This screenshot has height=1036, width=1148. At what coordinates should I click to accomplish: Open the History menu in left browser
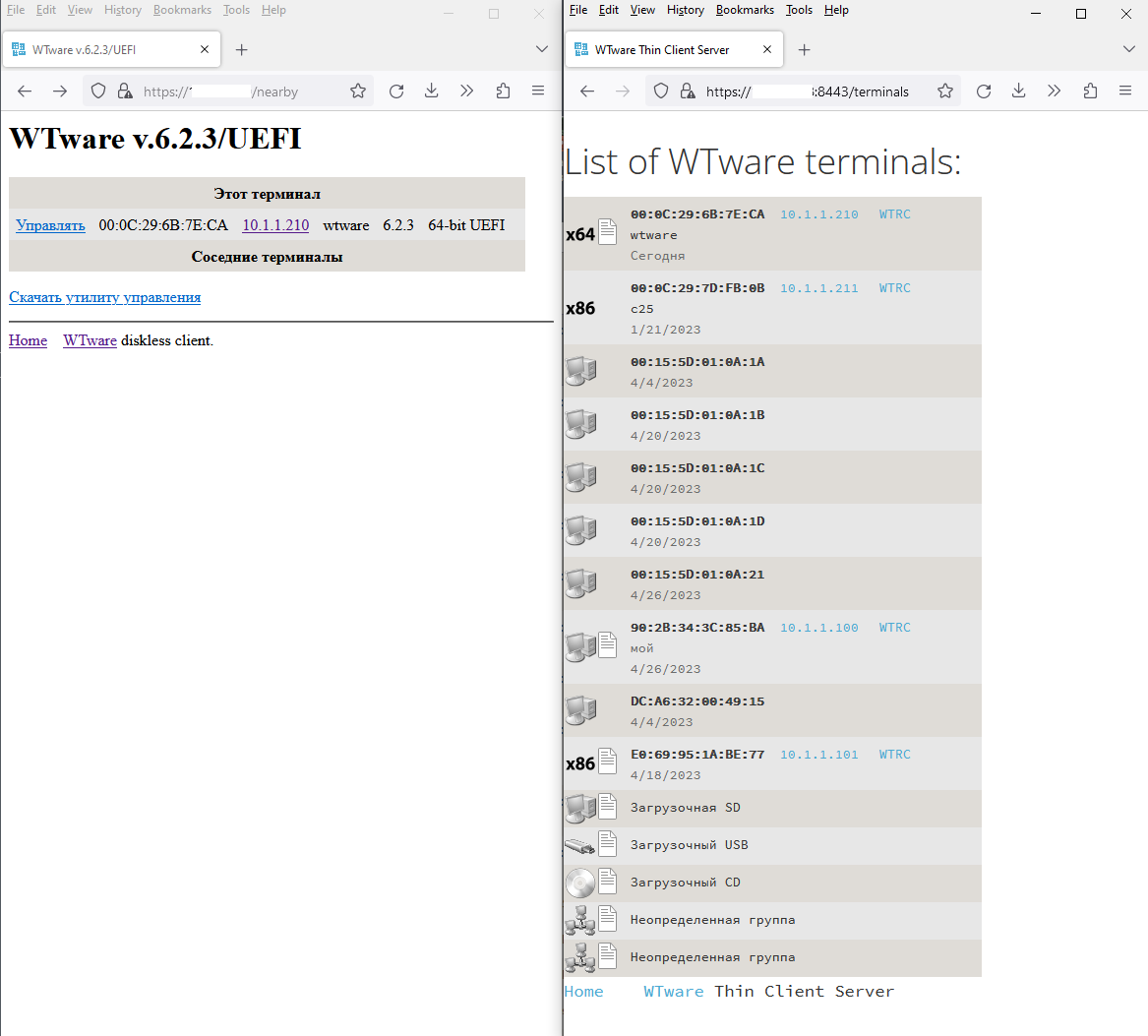[123, 10]
